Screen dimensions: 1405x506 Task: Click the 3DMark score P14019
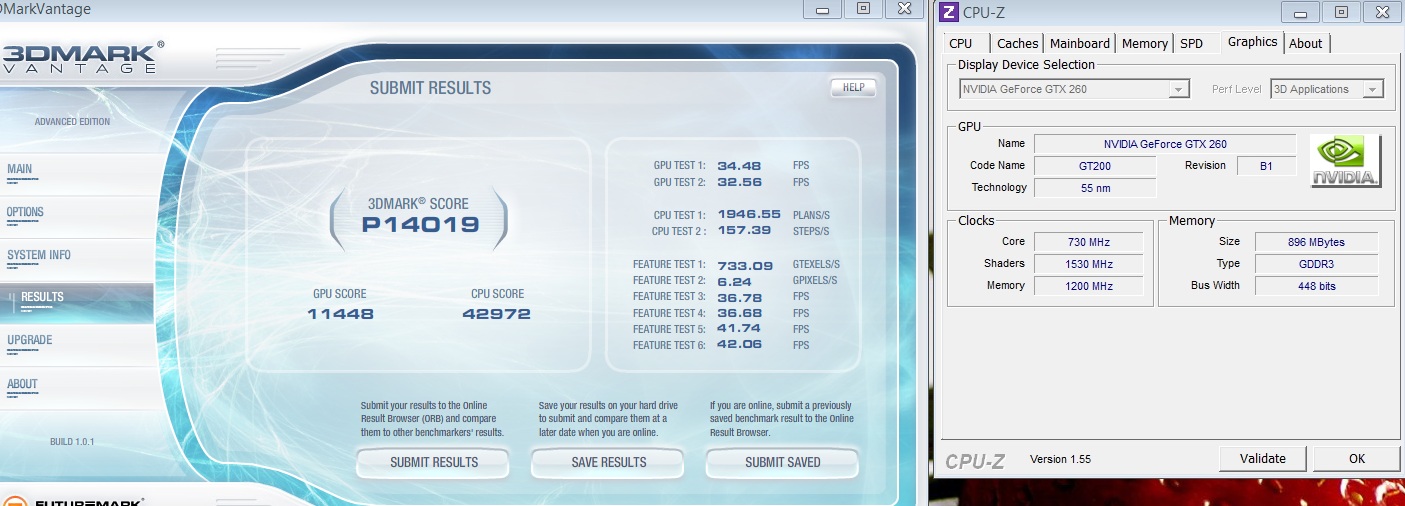pyautogui.click(x=420, y=224)
